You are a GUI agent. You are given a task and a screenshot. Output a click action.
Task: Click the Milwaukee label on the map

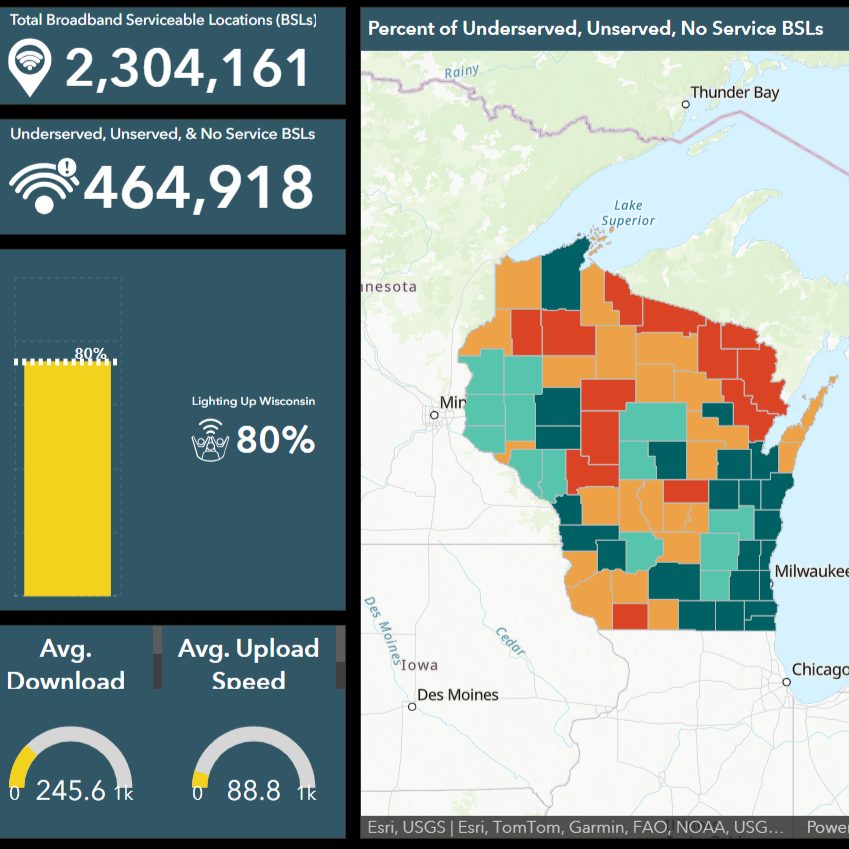pos(812,572)
